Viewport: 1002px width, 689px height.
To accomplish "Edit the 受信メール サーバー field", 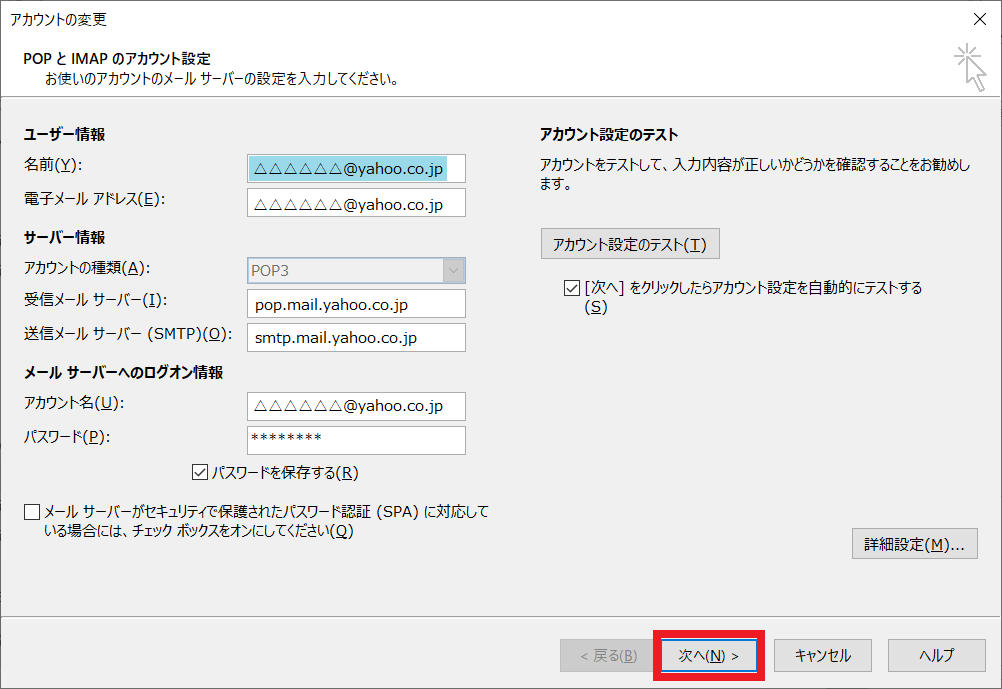I will [356, 304].
